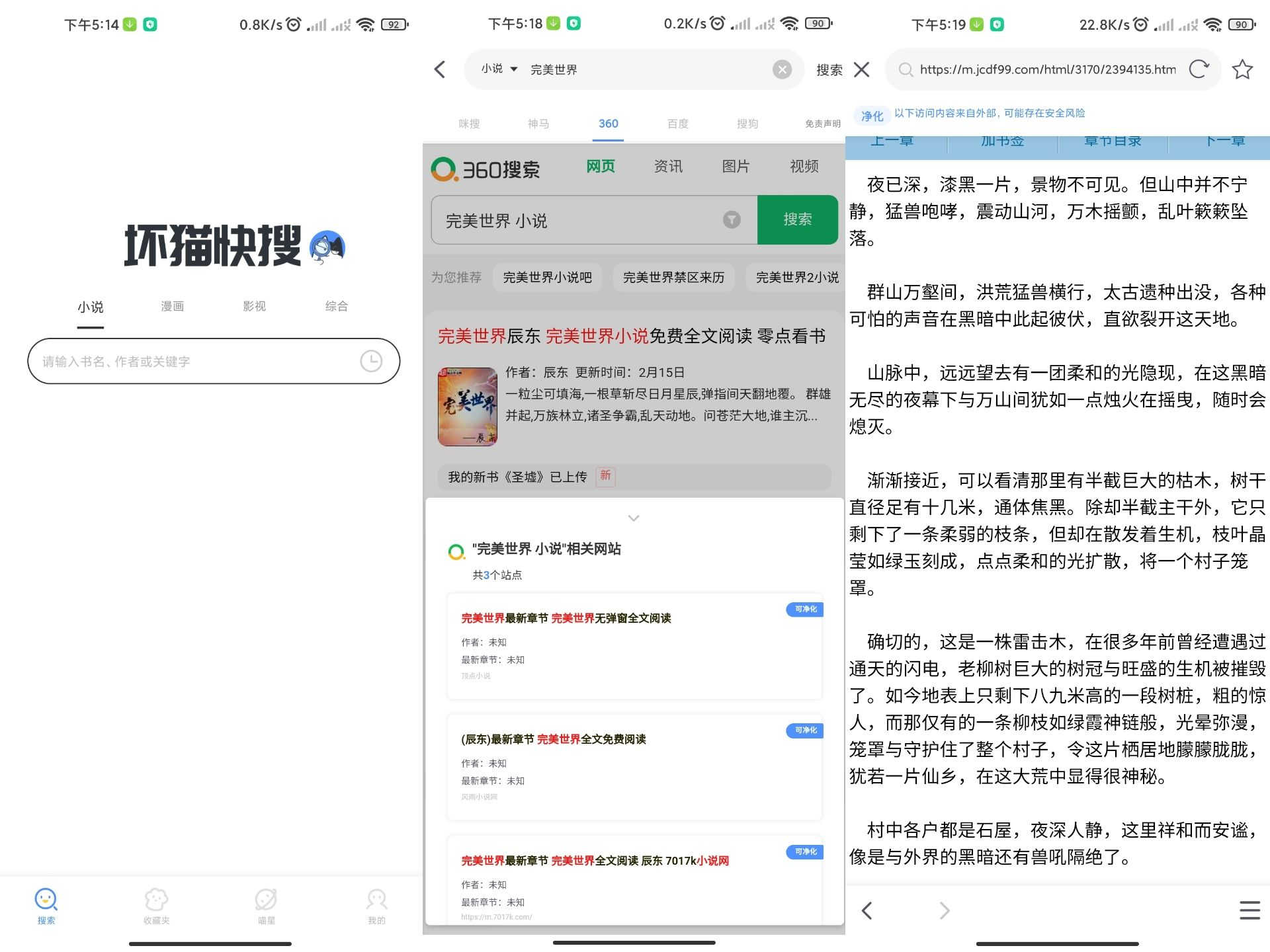
Task: Switch to 资讯 results in 360
Action: (x=668, y=166)
